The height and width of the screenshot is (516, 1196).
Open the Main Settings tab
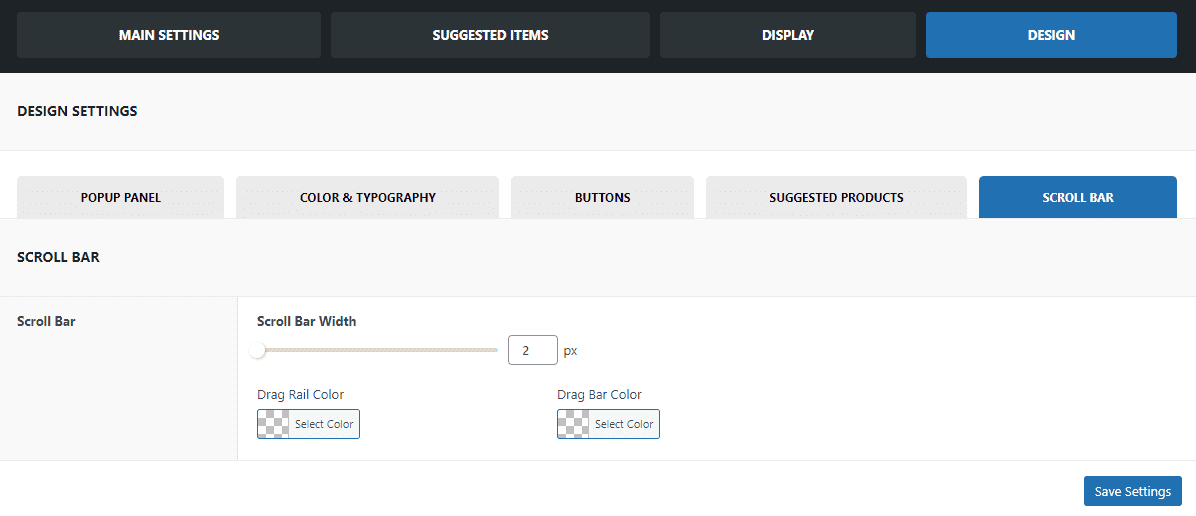click(x=169, y=35)
